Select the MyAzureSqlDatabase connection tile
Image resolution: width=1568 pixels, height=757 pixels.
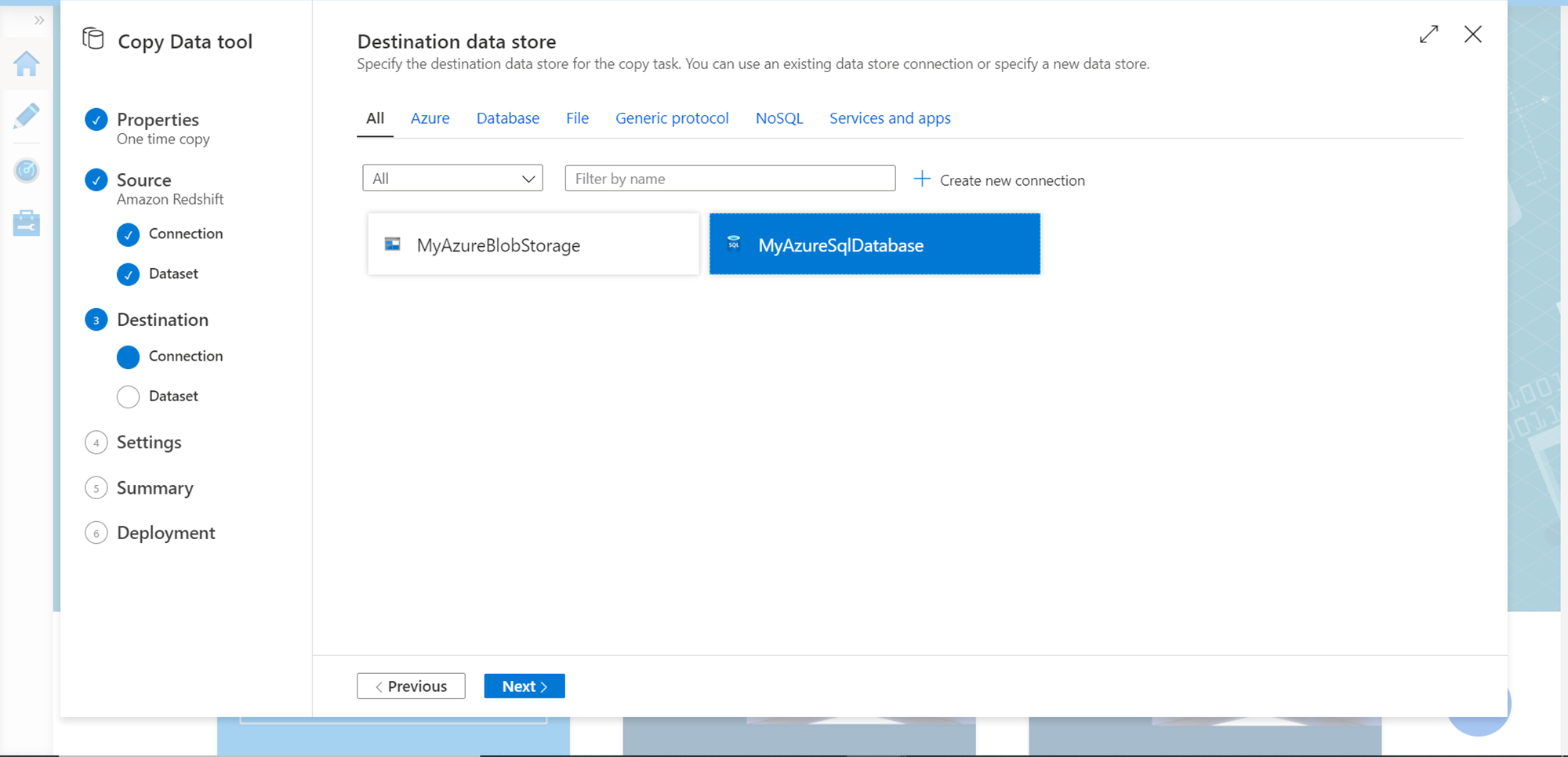pos(875,244)
